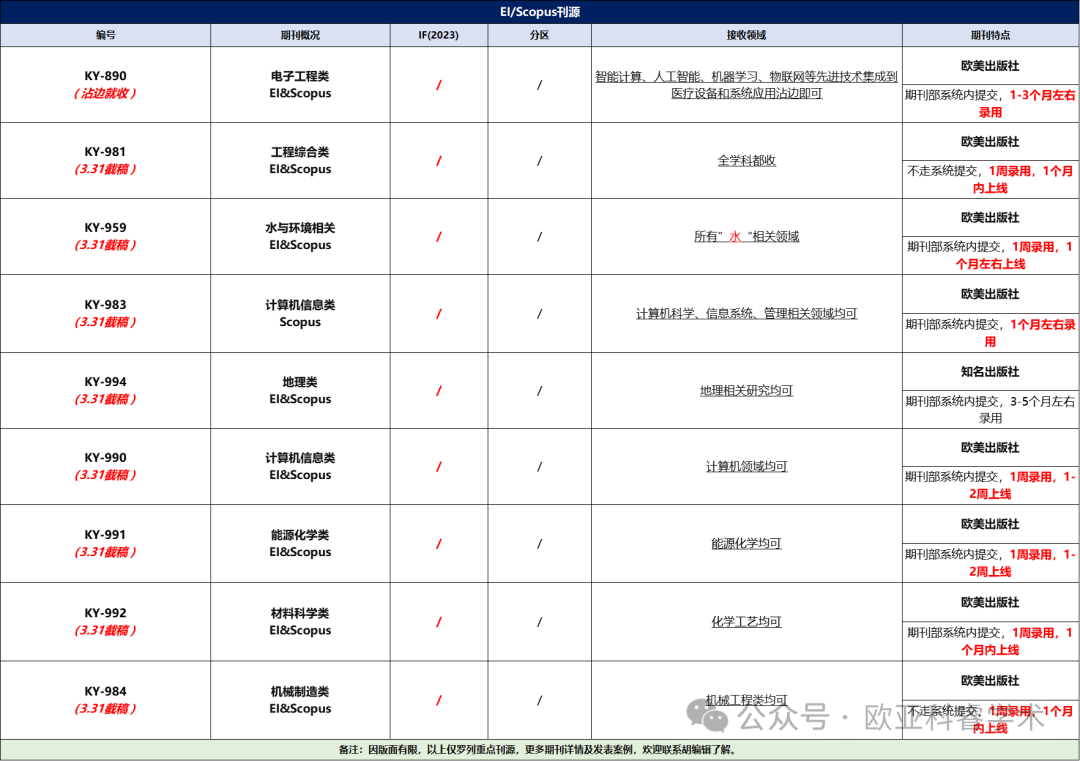Select the 分区 column header
Screen dimensions: 1080x761
click(x=539, y=35)
